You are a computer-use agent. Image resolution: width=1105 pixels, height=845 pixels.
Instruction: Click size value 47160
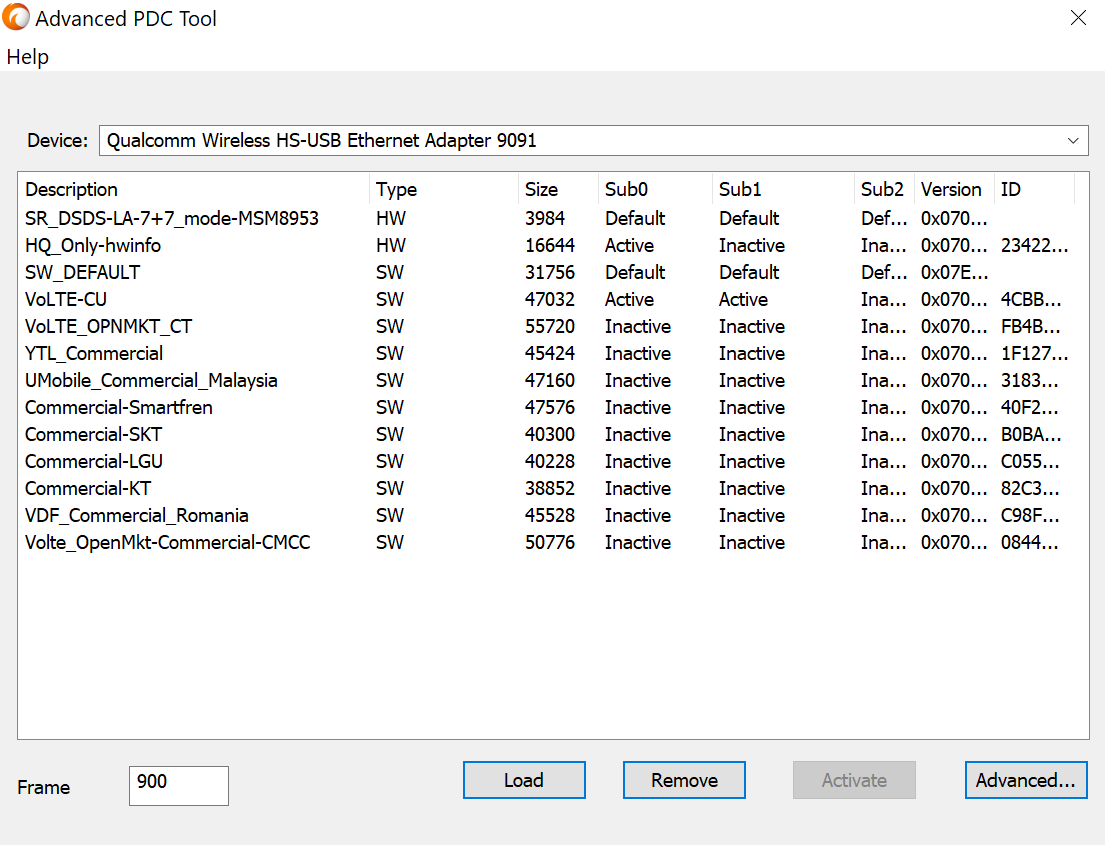click(550, 381)
